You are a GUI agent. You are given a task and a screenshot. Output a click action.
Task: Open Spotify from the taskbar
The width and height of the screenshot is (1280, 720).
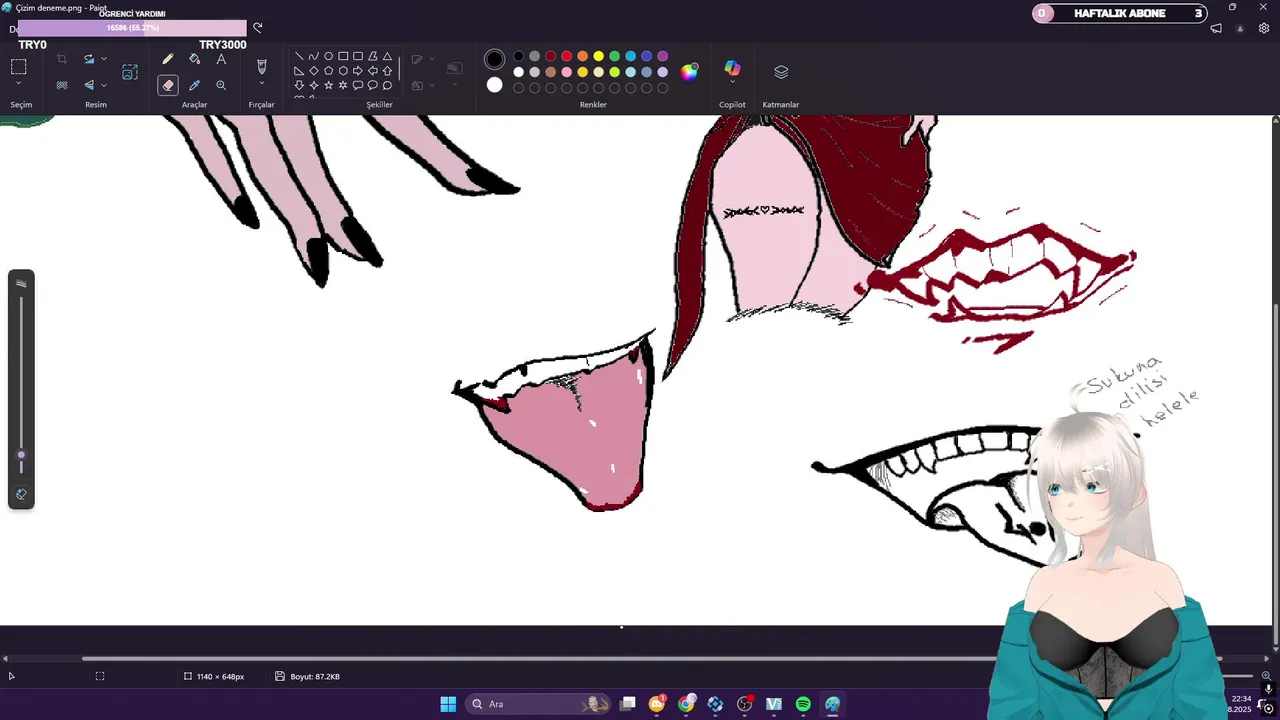pos(803,704)
